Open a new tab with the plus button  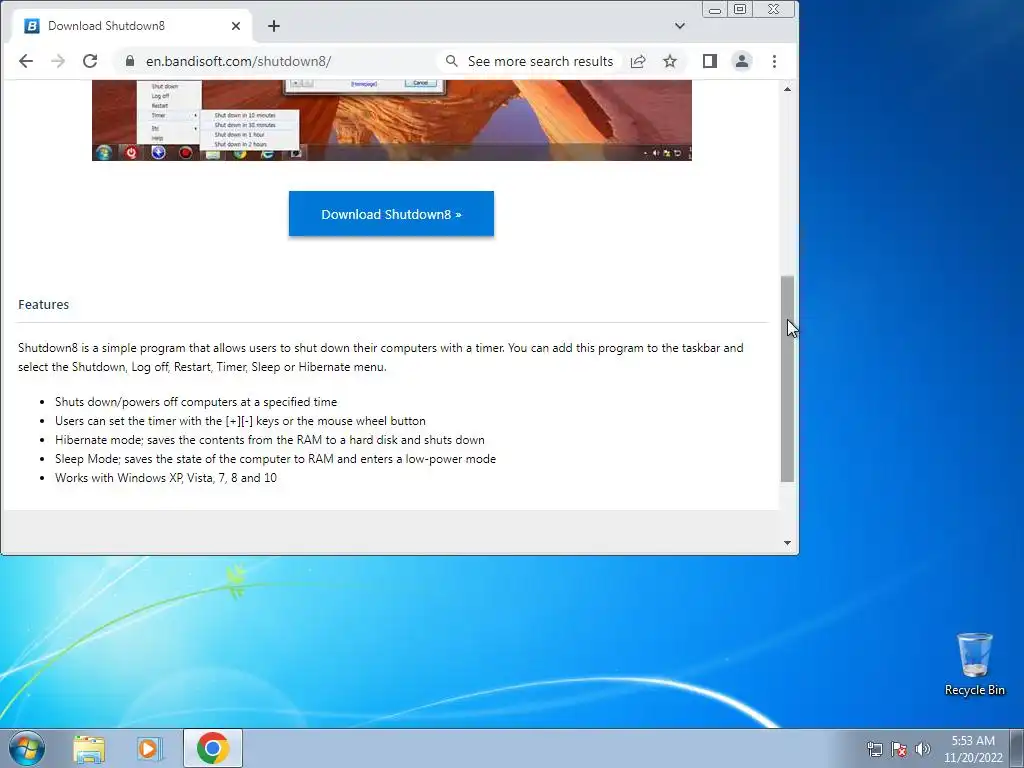(274, 26)
